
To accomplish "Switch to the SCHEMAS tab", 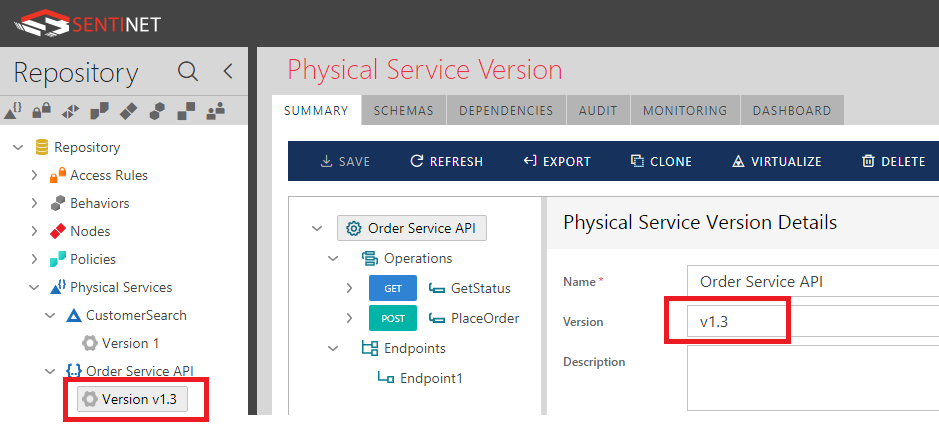I will tap(404, 111).
